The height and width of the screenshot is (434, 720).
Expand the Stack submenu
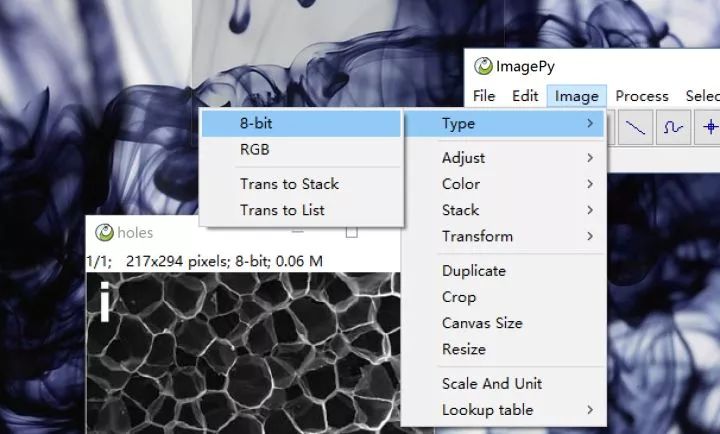pyautogui.click(x=504, y=210)
